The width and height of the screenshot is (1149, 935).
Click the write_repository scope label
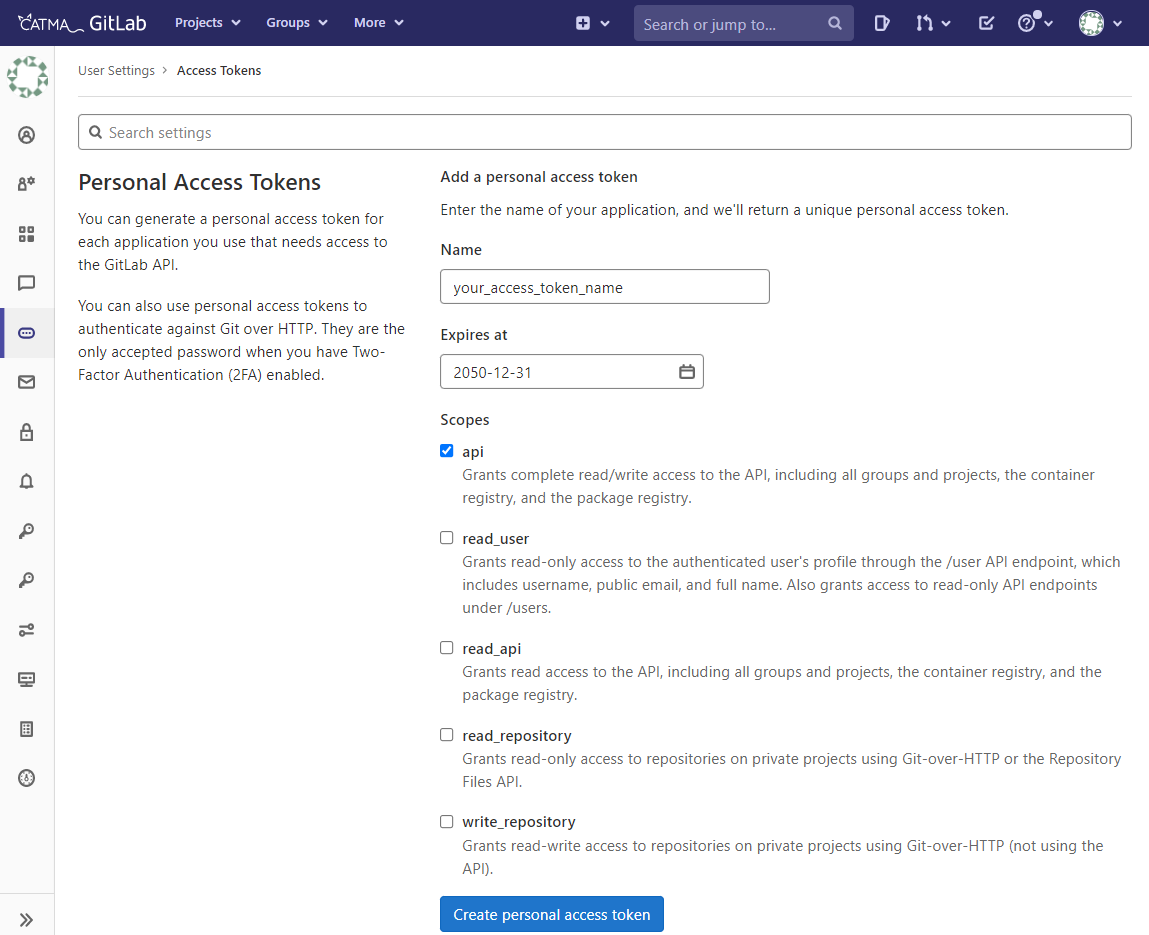click(x=519, y=822)
